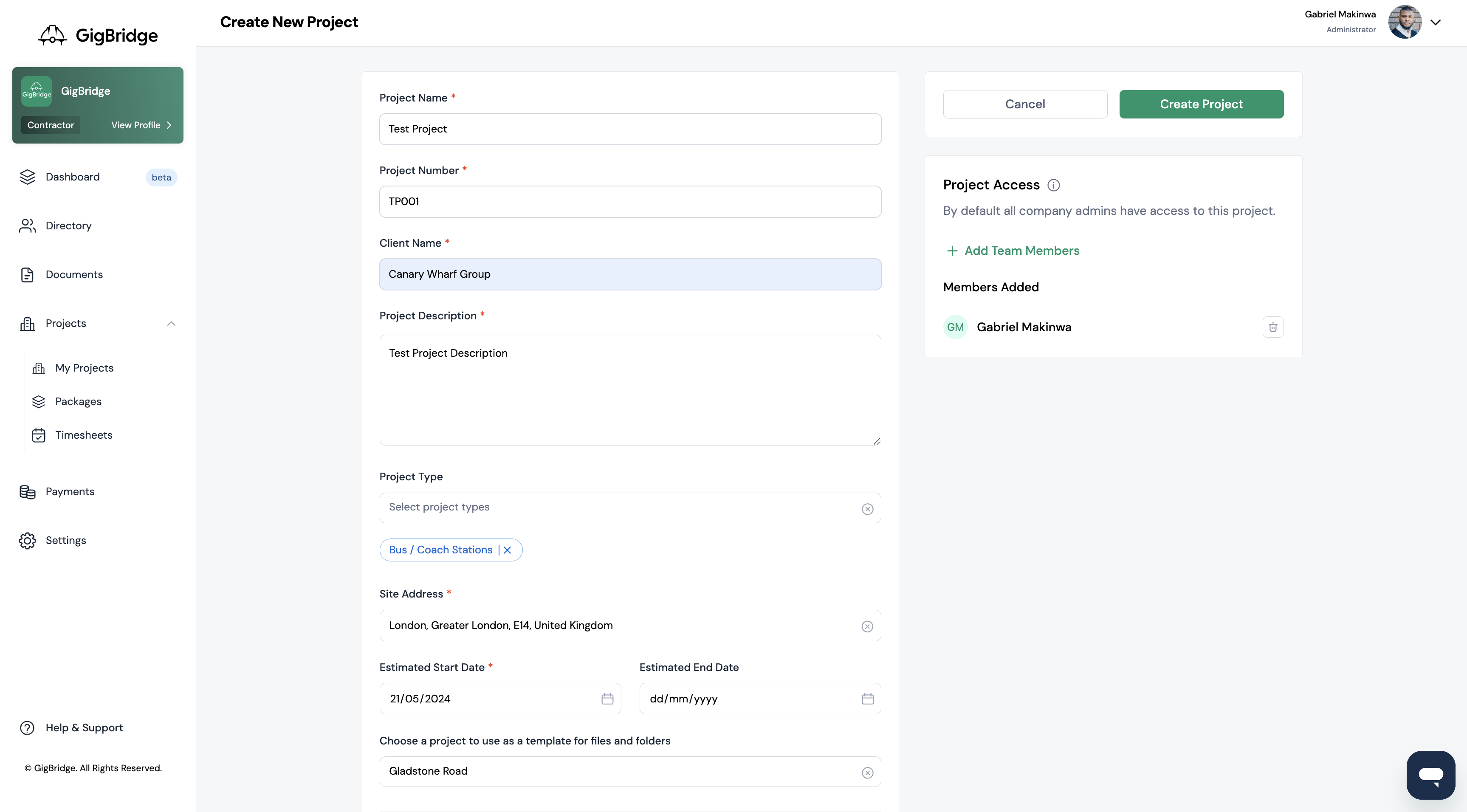This screenshot has width=1467, height=812.
Task: Click the Documents file icon
Action: point(27,275)
